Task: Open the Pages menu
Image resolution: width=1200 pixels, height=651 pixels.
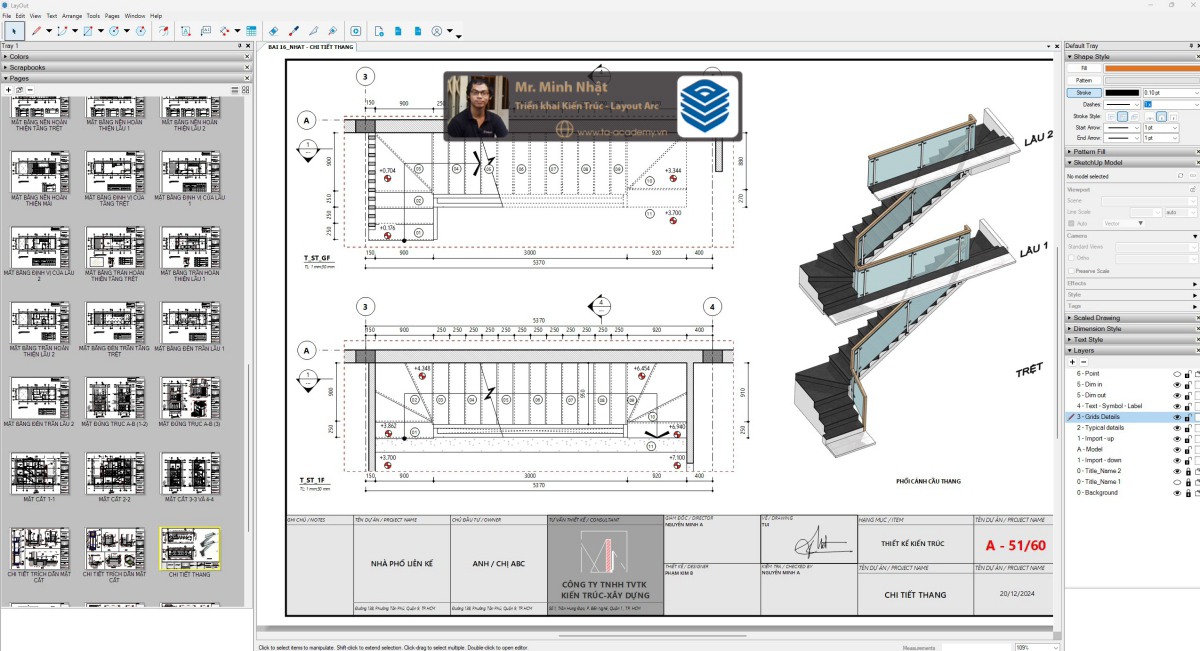Action: (x=112, y=16)
